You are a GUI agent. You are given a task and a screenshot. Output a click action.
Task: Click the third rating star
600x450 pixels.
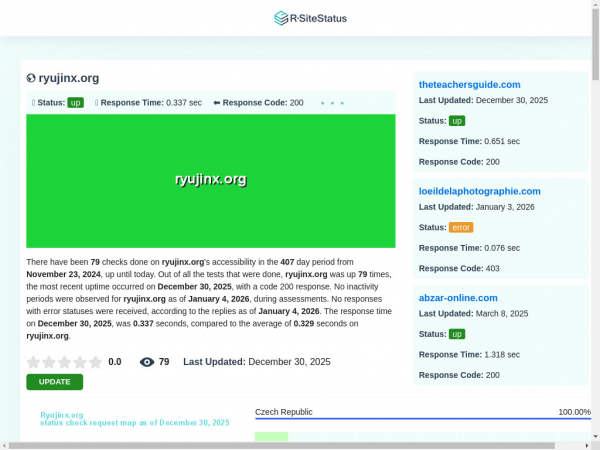(64, 362)
